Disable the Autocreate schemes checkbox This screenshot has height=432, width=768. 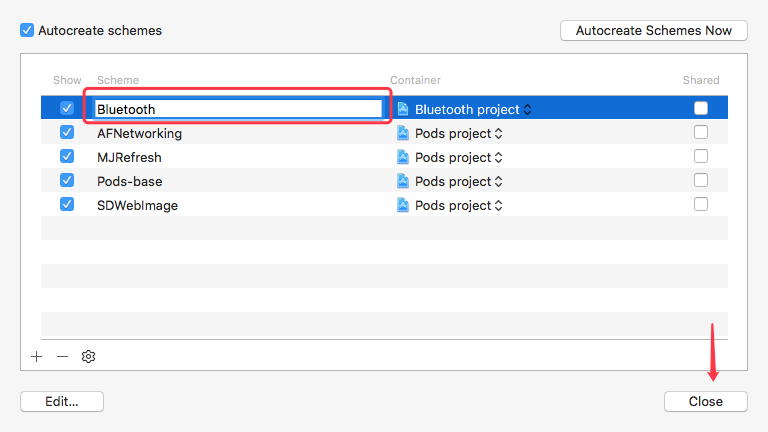pos(27,30)
